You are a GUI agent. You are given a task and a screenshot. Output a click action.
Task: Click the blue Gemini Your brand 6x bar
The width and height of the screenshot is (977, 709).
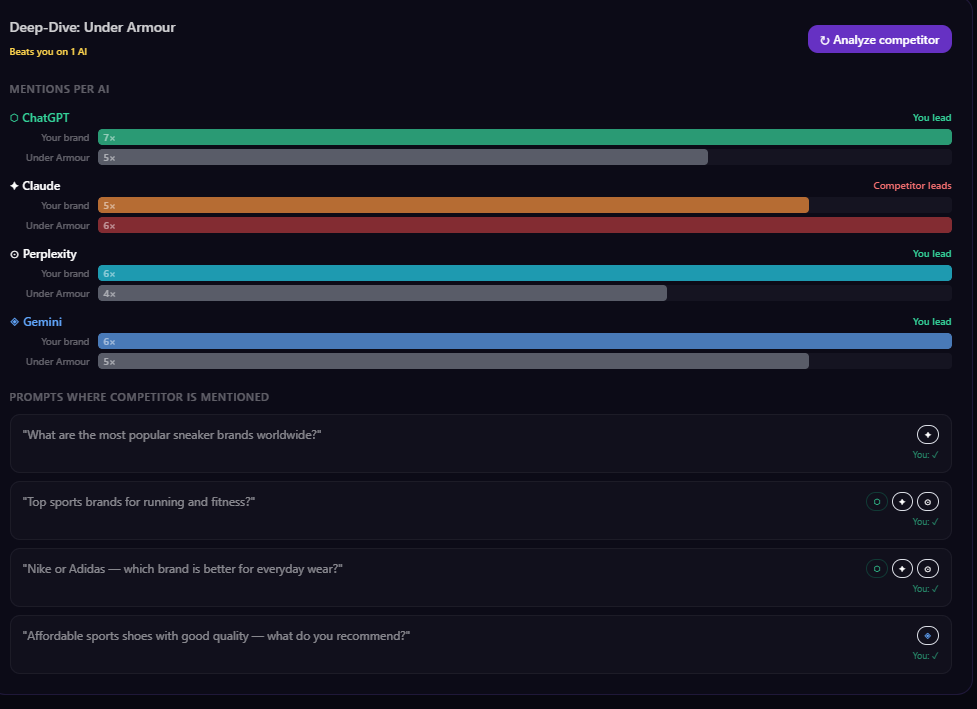[525, 341]
